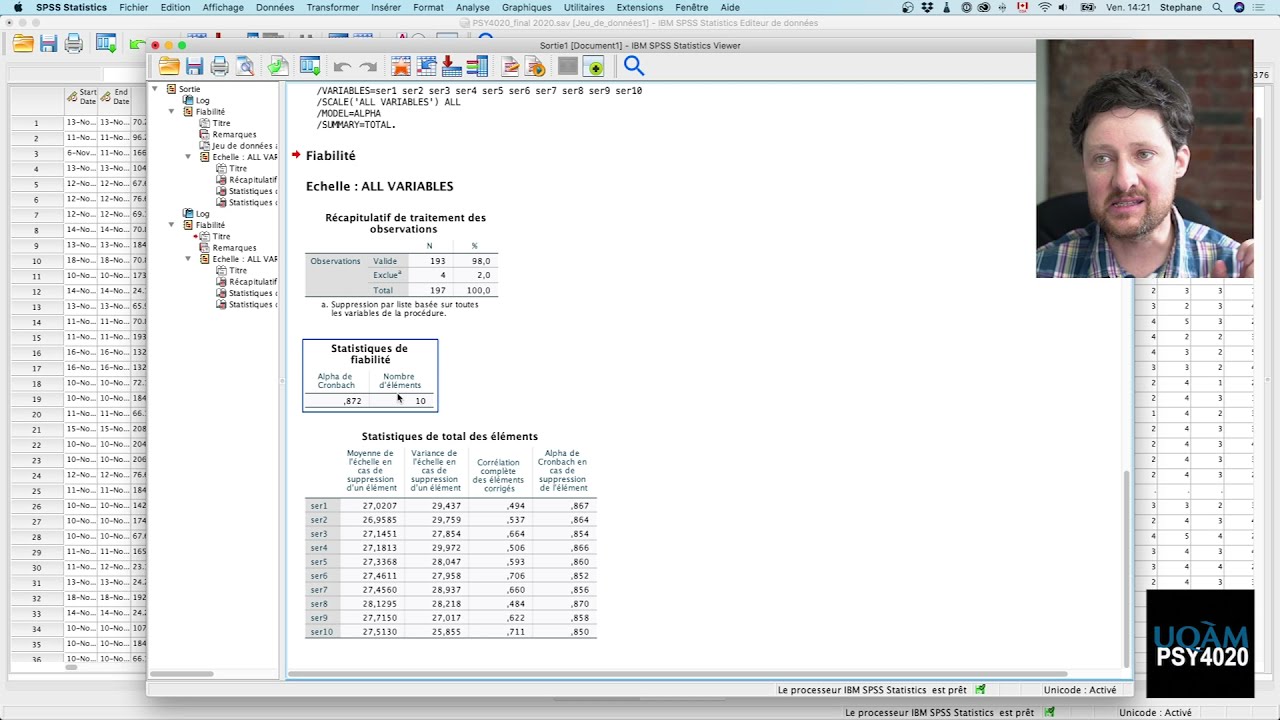The image size is (1280, 720).
Task: Collapse the second Fiabilité node in outline
Action: tap(172, 225)
